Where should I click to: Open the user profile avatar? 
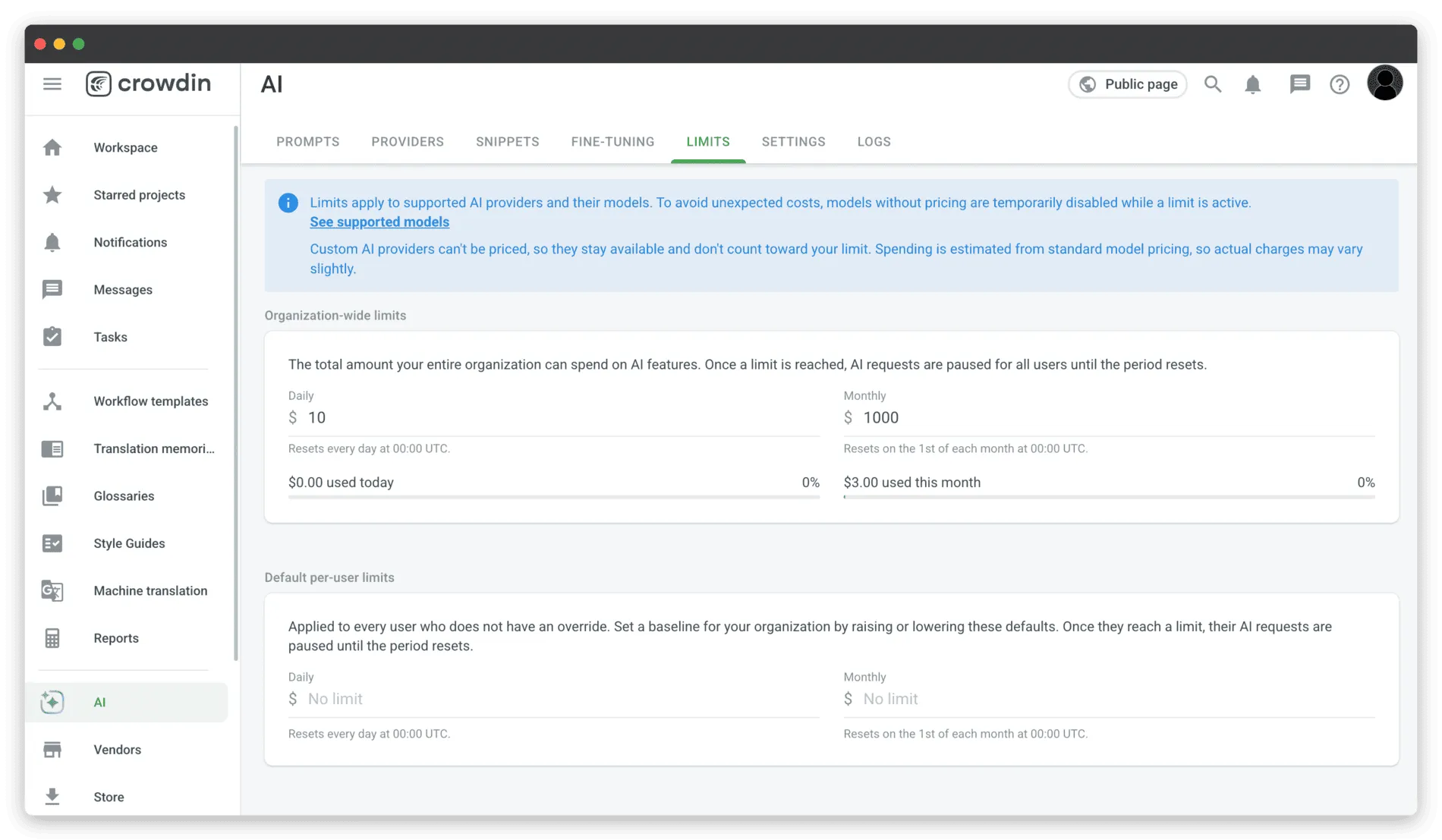tap(1384, 83)
